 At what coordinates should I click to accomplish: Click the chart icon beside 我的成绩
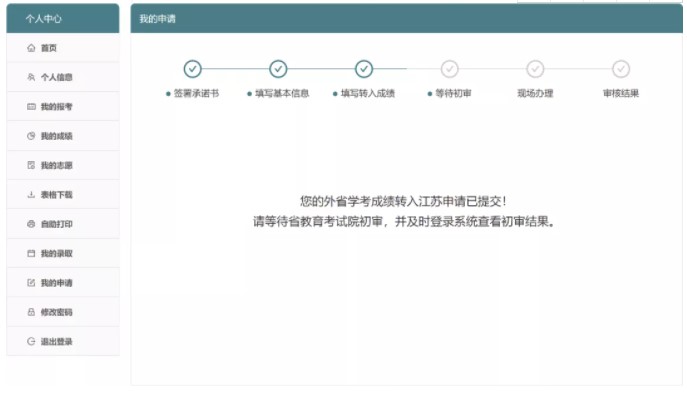click(x=31, y=136)
